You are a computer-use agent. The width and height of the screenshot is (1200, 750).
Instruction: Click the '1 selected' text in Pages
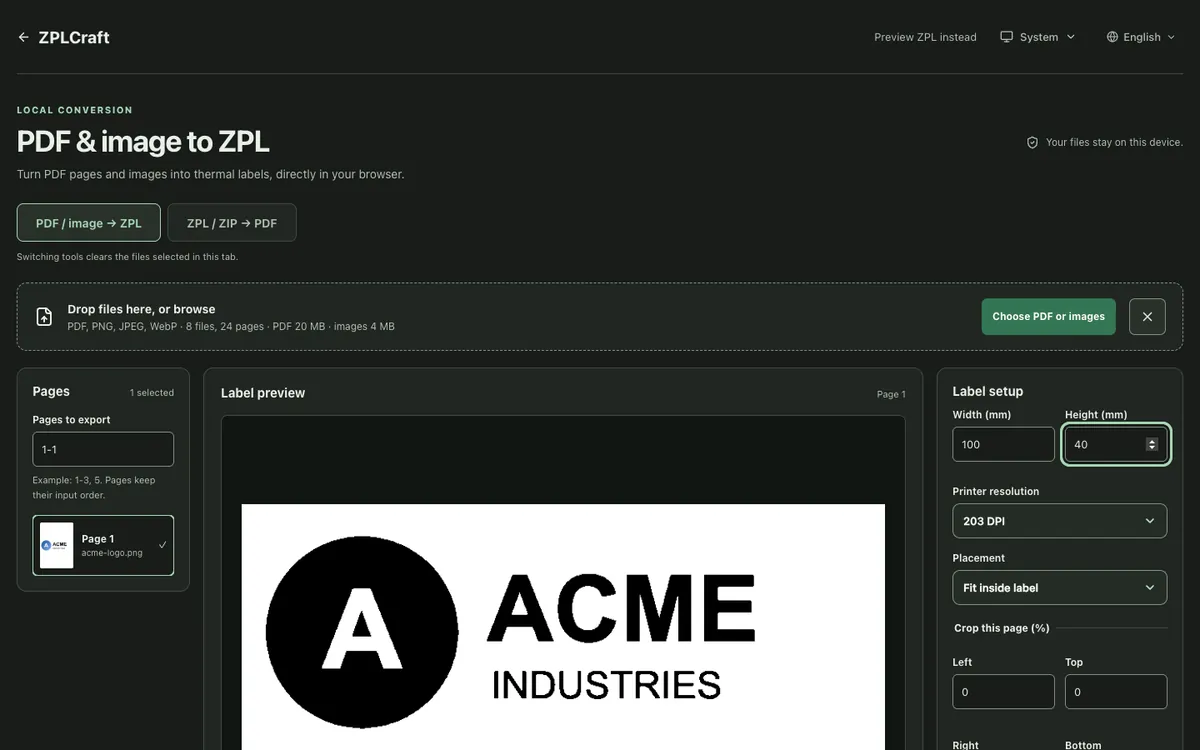[x=152, y=393]
